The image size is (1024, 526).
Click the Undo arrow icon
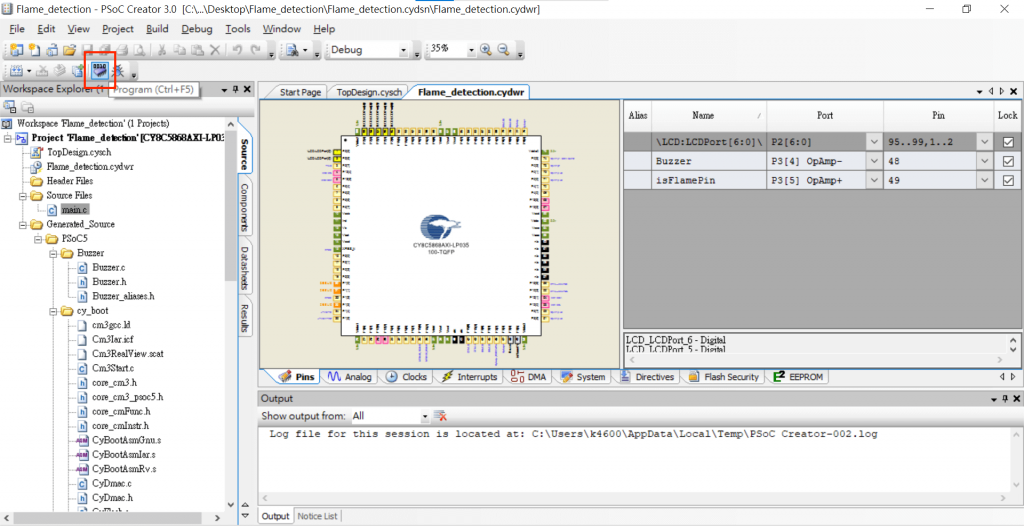pyautogui.click(x=238, y=50)
